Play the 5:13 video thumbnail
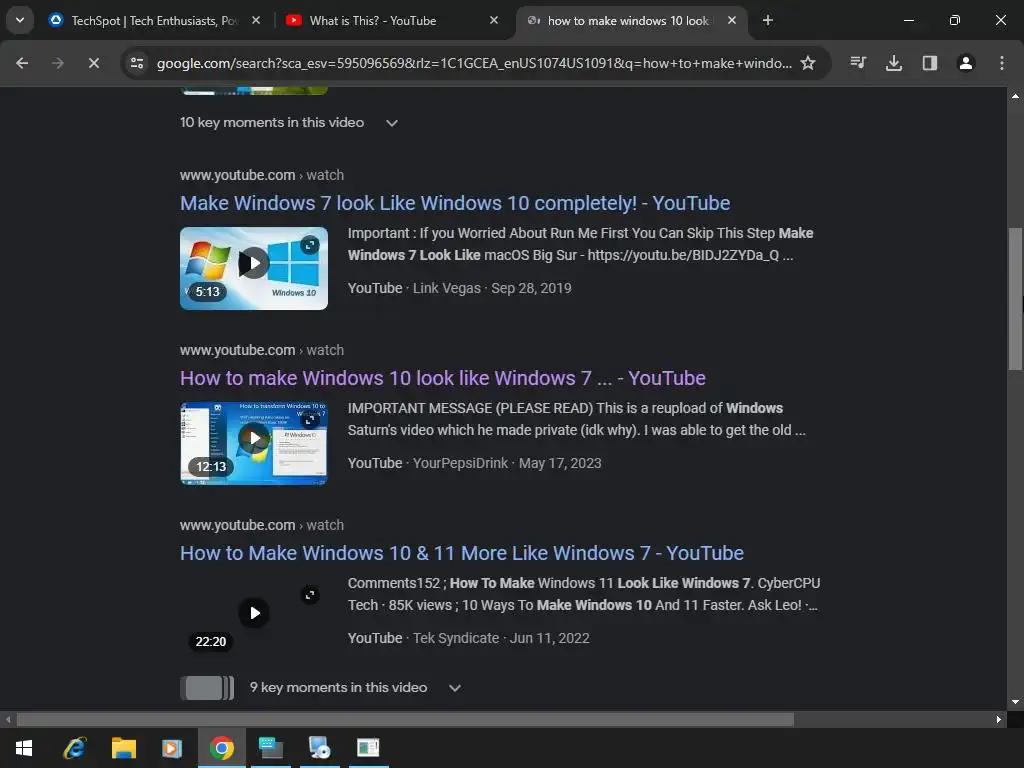Screen dimensions: 1024x768 point(254,263)
